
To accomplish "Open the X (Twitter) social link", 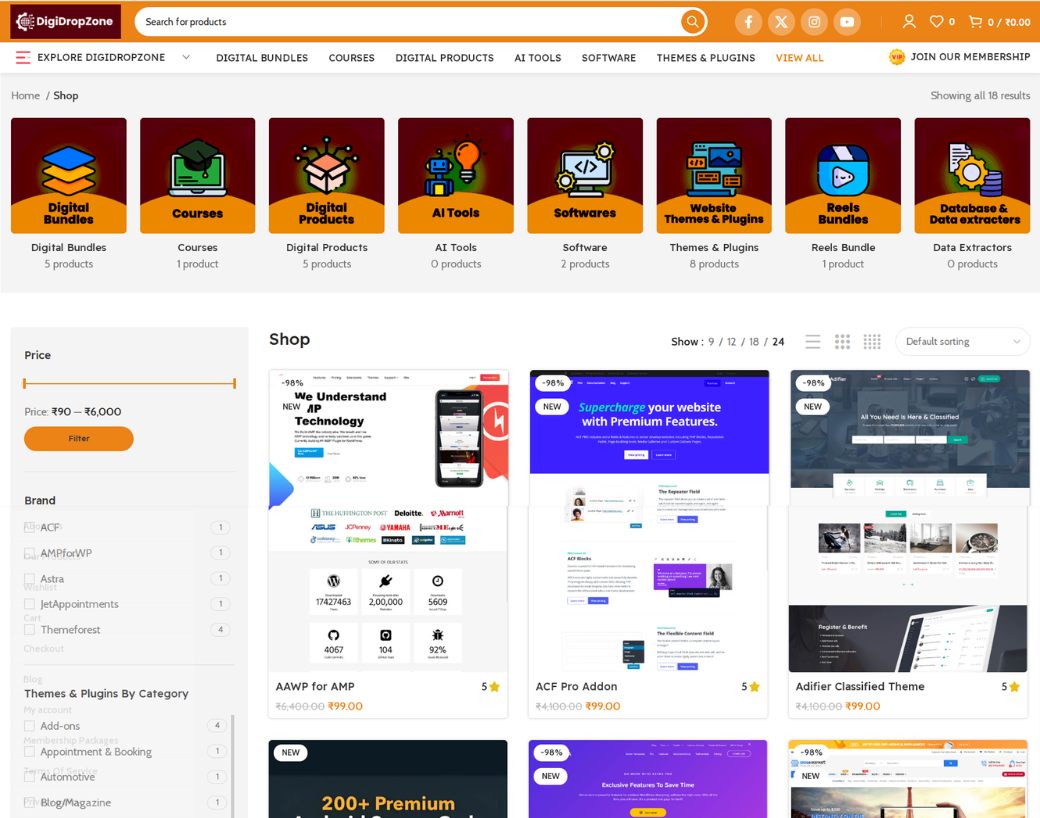I will (x=781, y=22).
